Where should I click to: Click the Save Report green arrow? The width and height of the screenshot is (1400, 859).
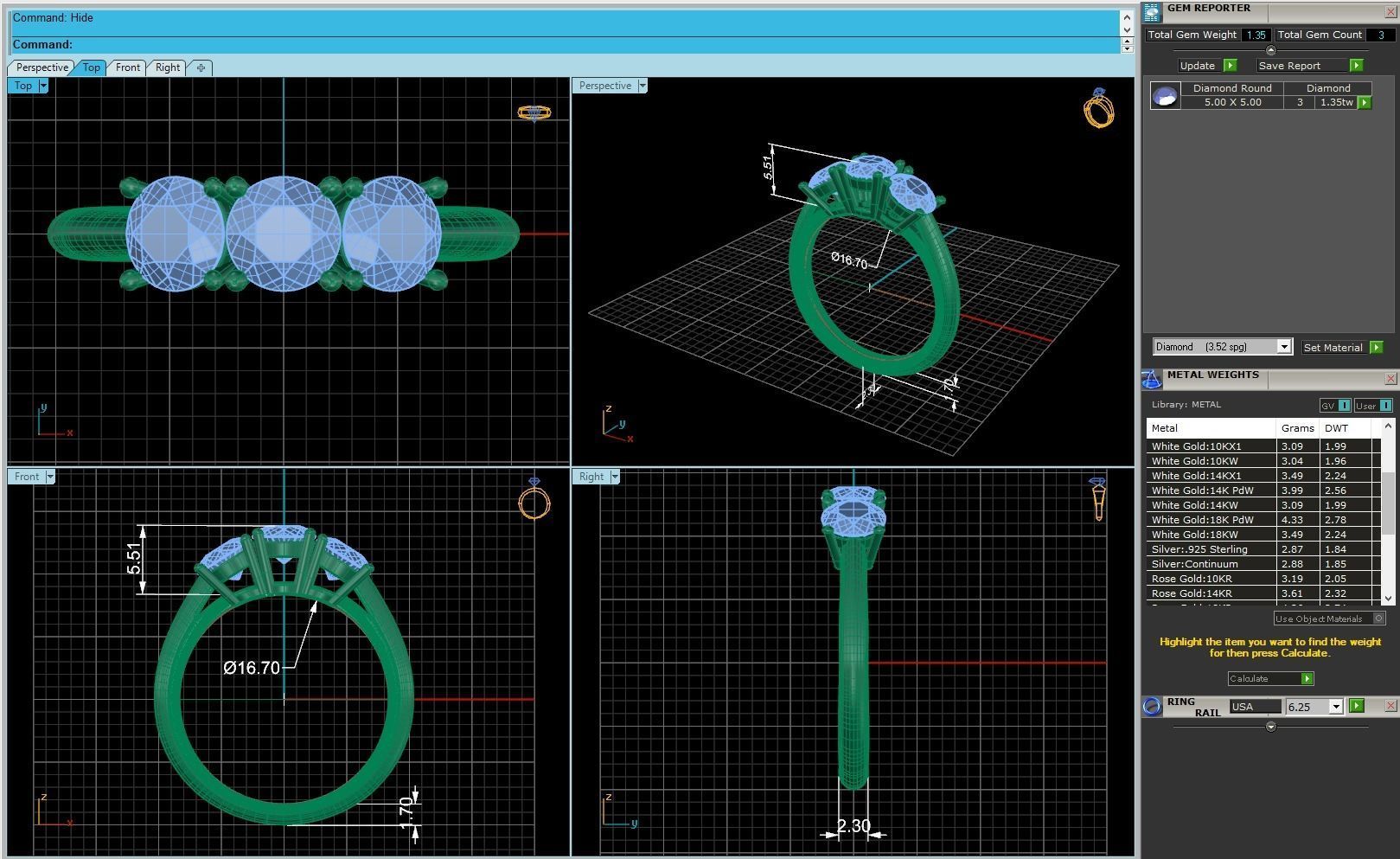[1356, 66]
